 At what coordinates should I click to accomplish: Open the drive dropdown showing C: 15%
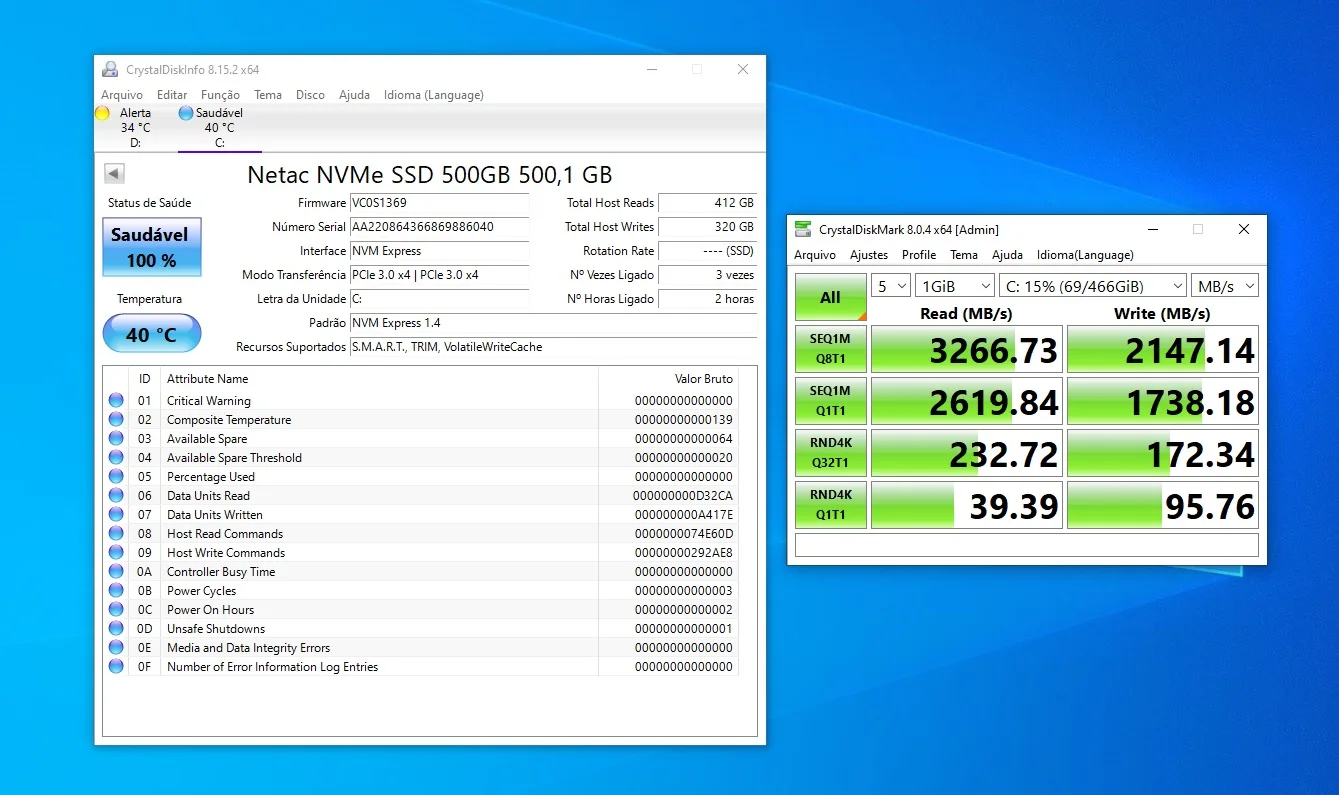pyautogui.click(x=1093, y=286)
